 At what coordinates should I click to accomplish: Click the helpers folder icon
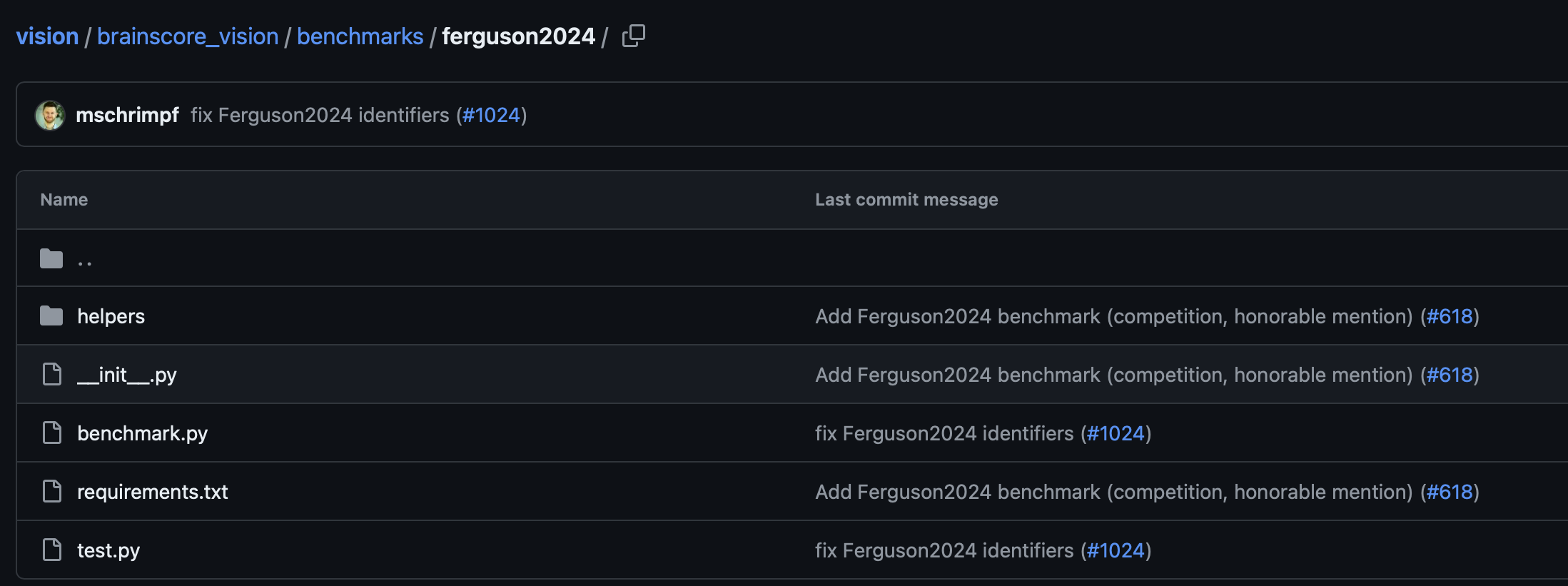pos(51,315)
